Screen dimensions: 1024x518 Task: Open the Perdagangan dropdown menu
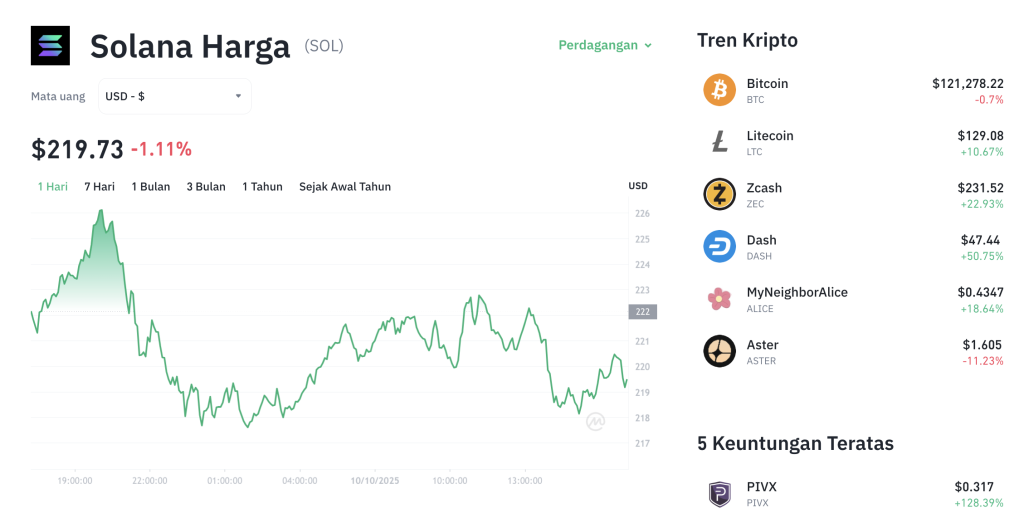pyautogui.click(x=605, y=45)
